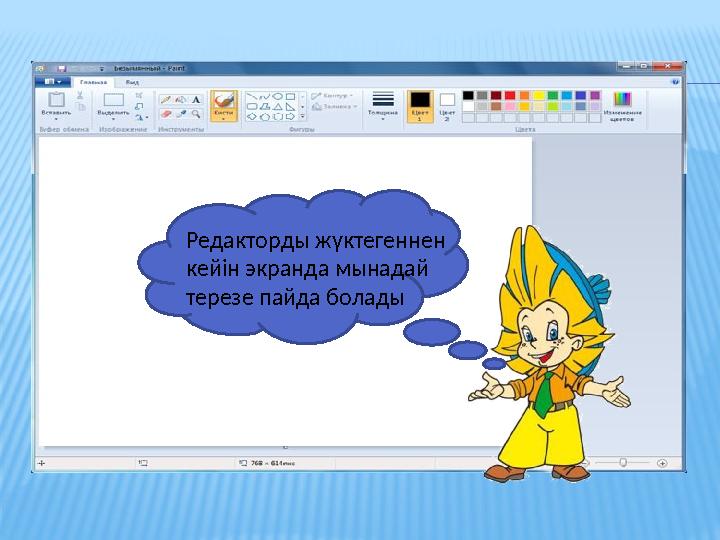
Task: Pick the black color swatch
Action: coord(467,96)
